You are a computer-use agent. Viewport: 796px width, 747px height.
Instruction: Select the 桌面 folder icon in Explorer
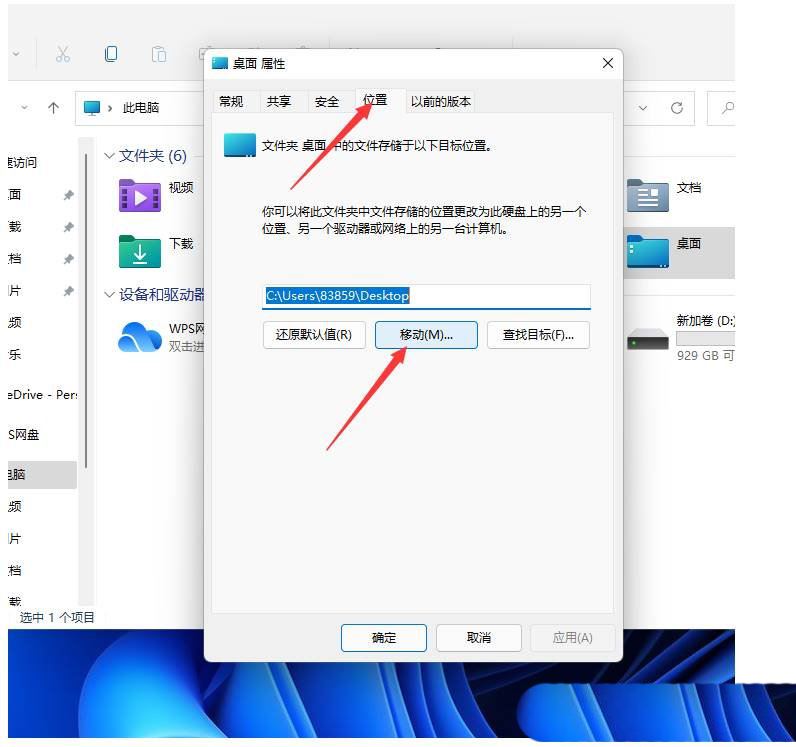click(x=648, y=251)
